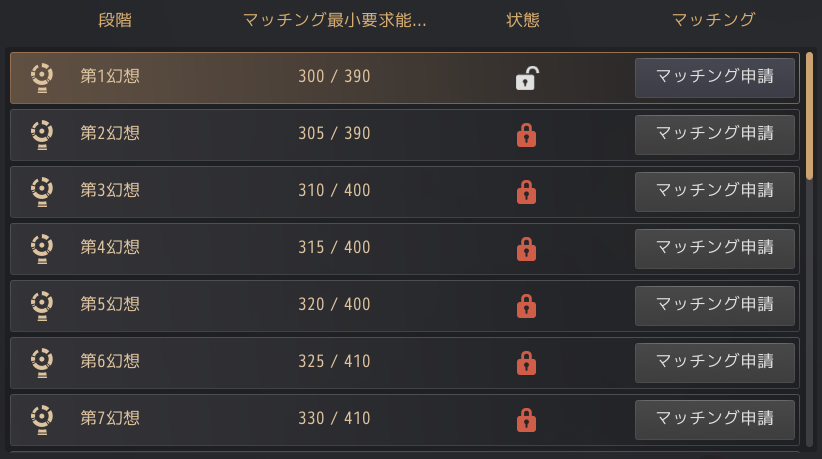Click the 段階 column header
This screenshot has height=459, width=822.
click(115, 20)
